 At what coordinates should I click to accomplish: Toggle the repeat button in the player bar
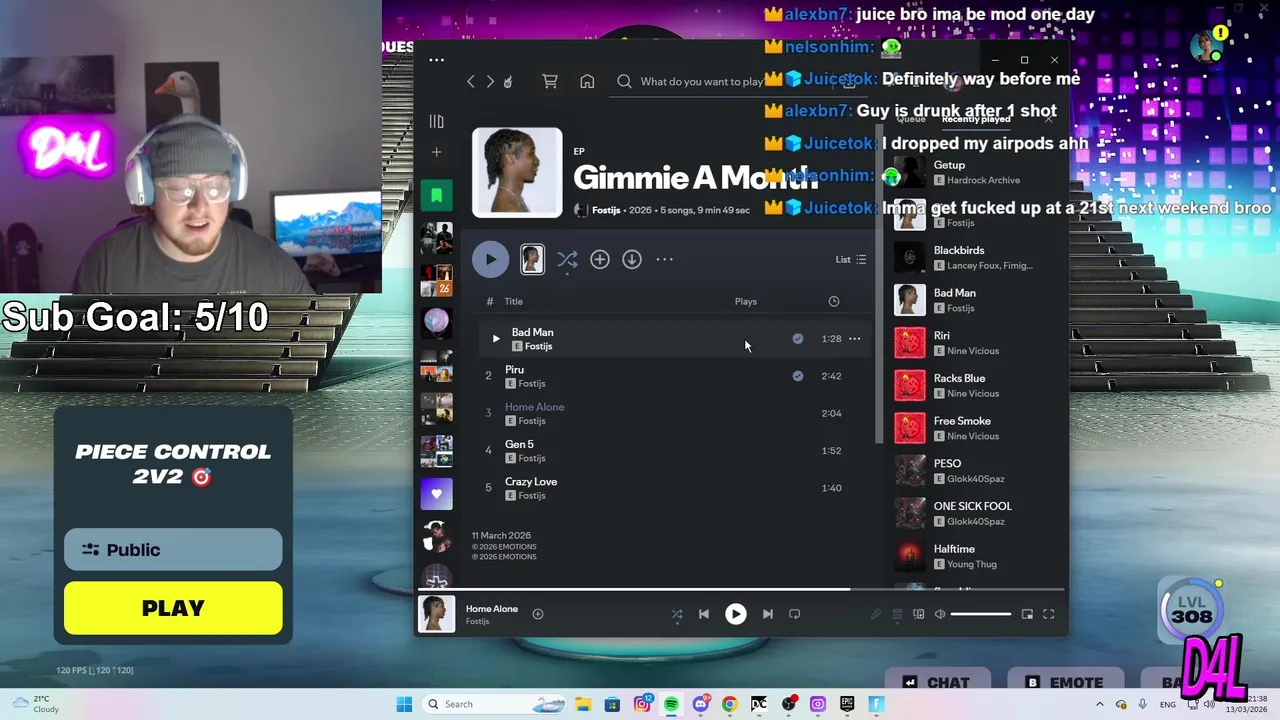coord(794,614)
